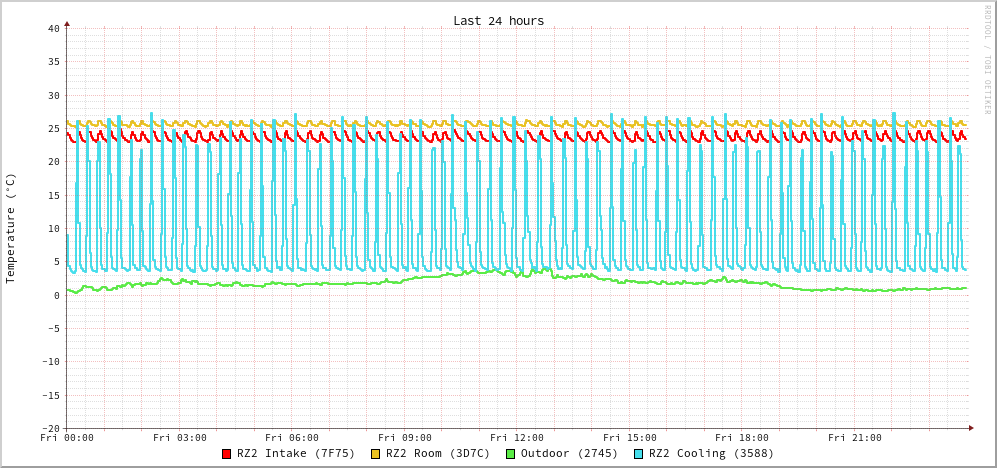The width and height of the screenshot is (997, 468).
Task: Click the Fri 03:00 time axis label
Action: (180, 438)
